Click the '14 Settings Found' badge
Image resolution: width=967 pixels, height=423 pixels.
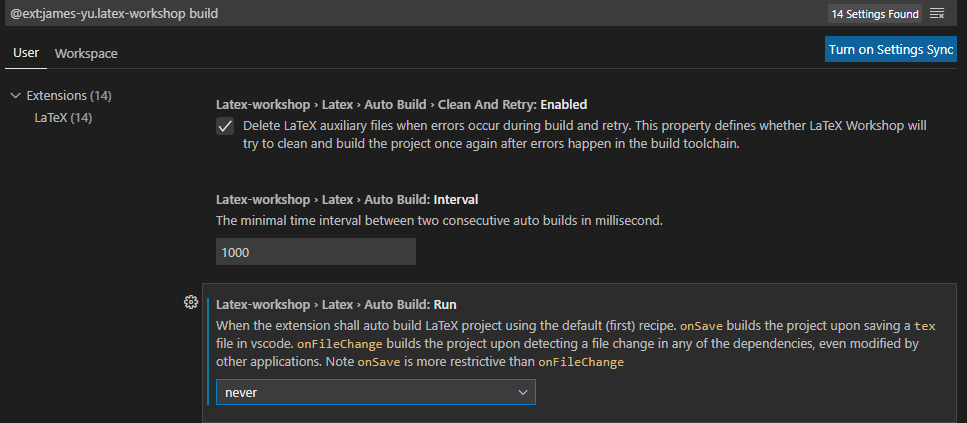pos(874,14)
